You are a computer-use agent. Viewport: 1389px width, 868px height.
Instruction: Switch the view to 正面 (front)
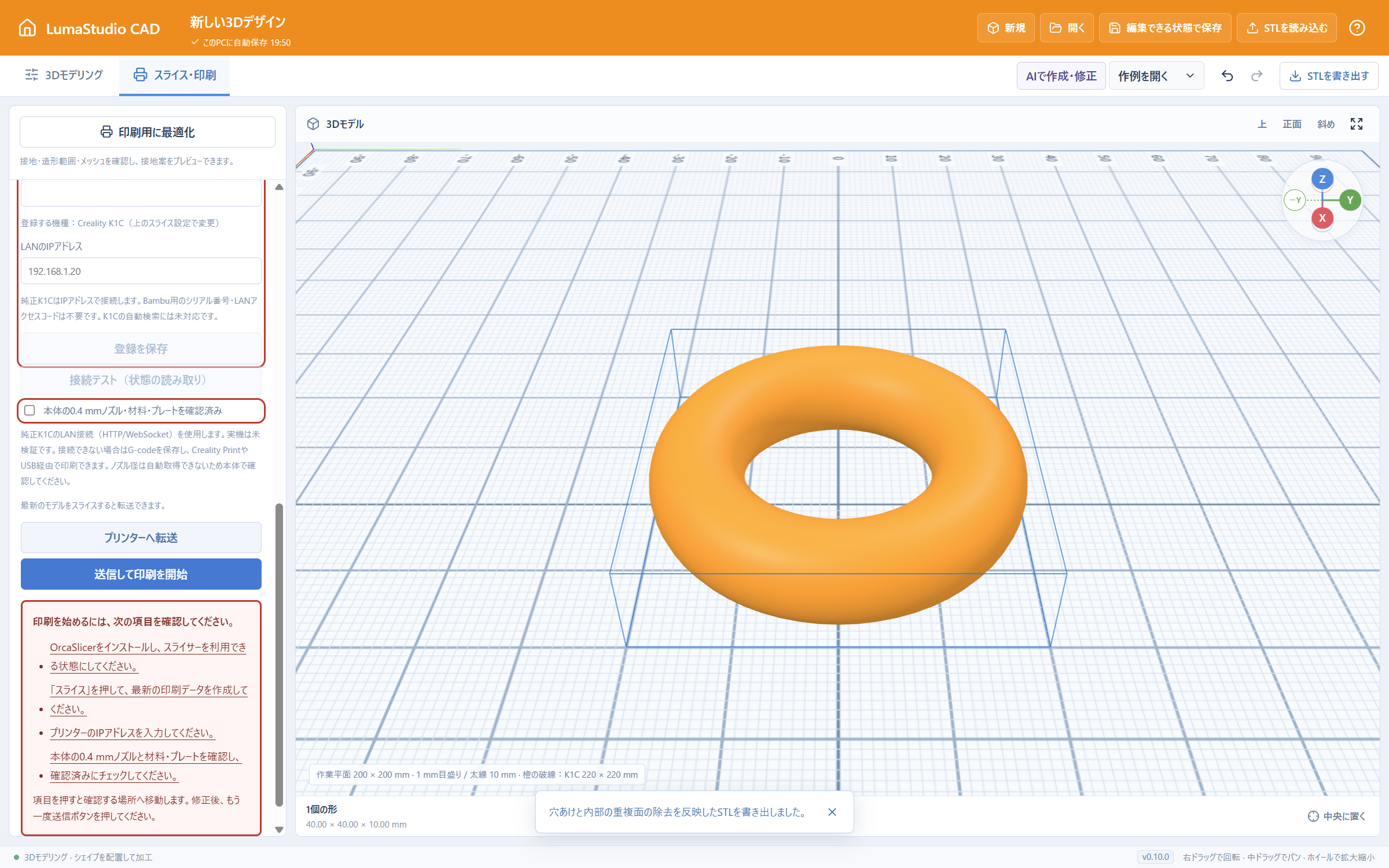1292,124
